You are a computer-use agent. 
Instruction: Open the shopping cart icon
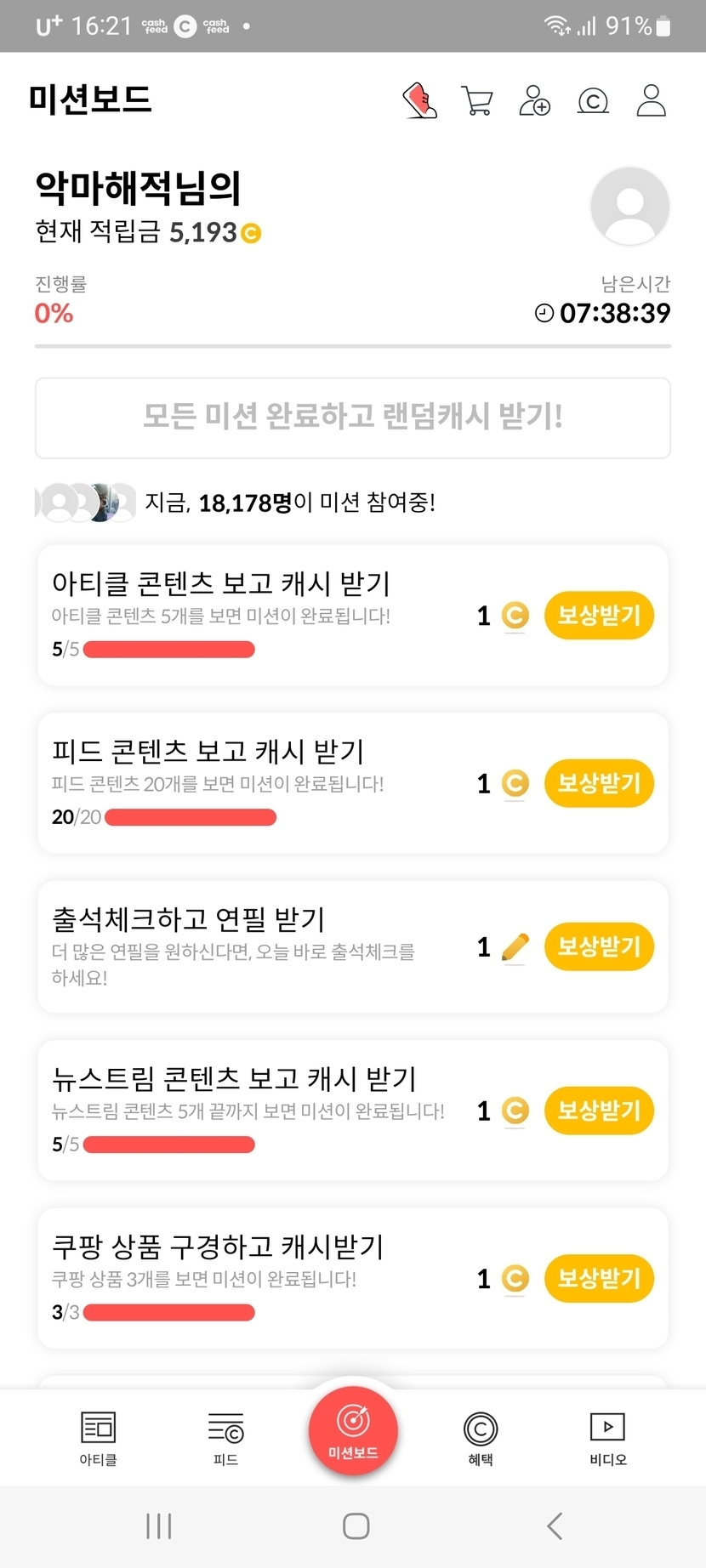pyautogui.click(x=477, y=100)
